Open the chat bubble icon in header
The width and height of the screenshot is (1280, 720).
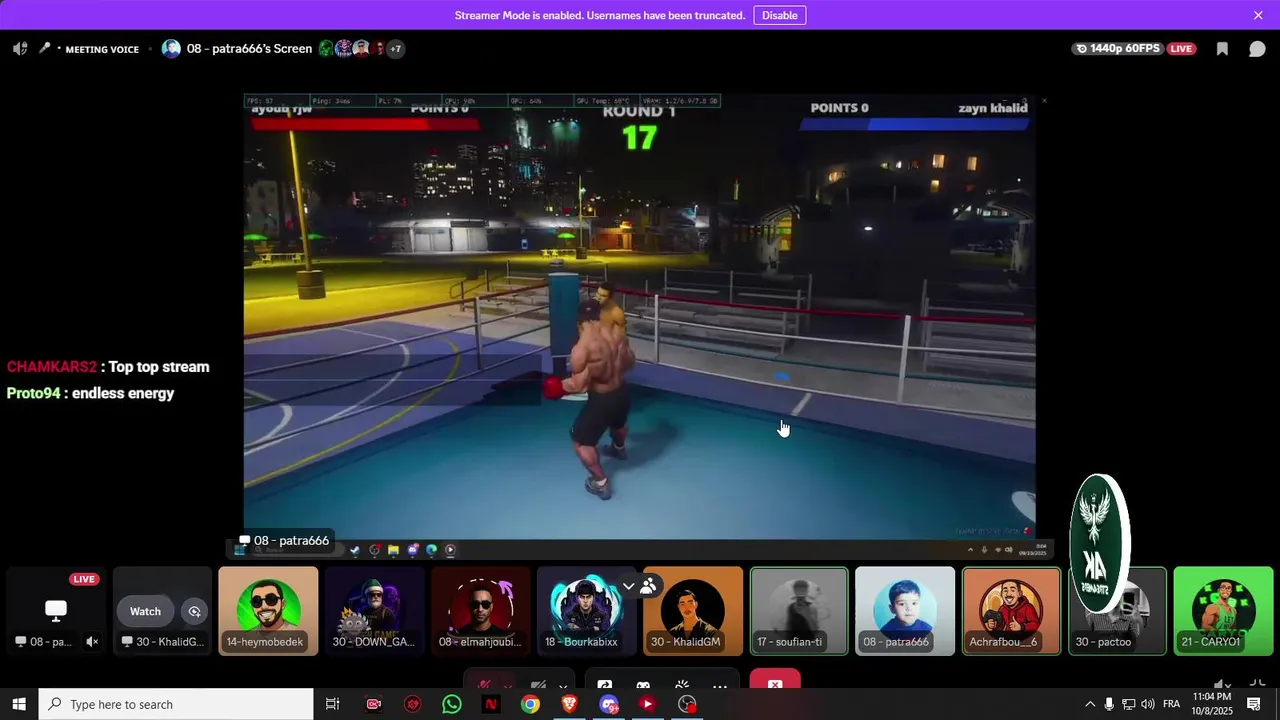point(1257,49)
